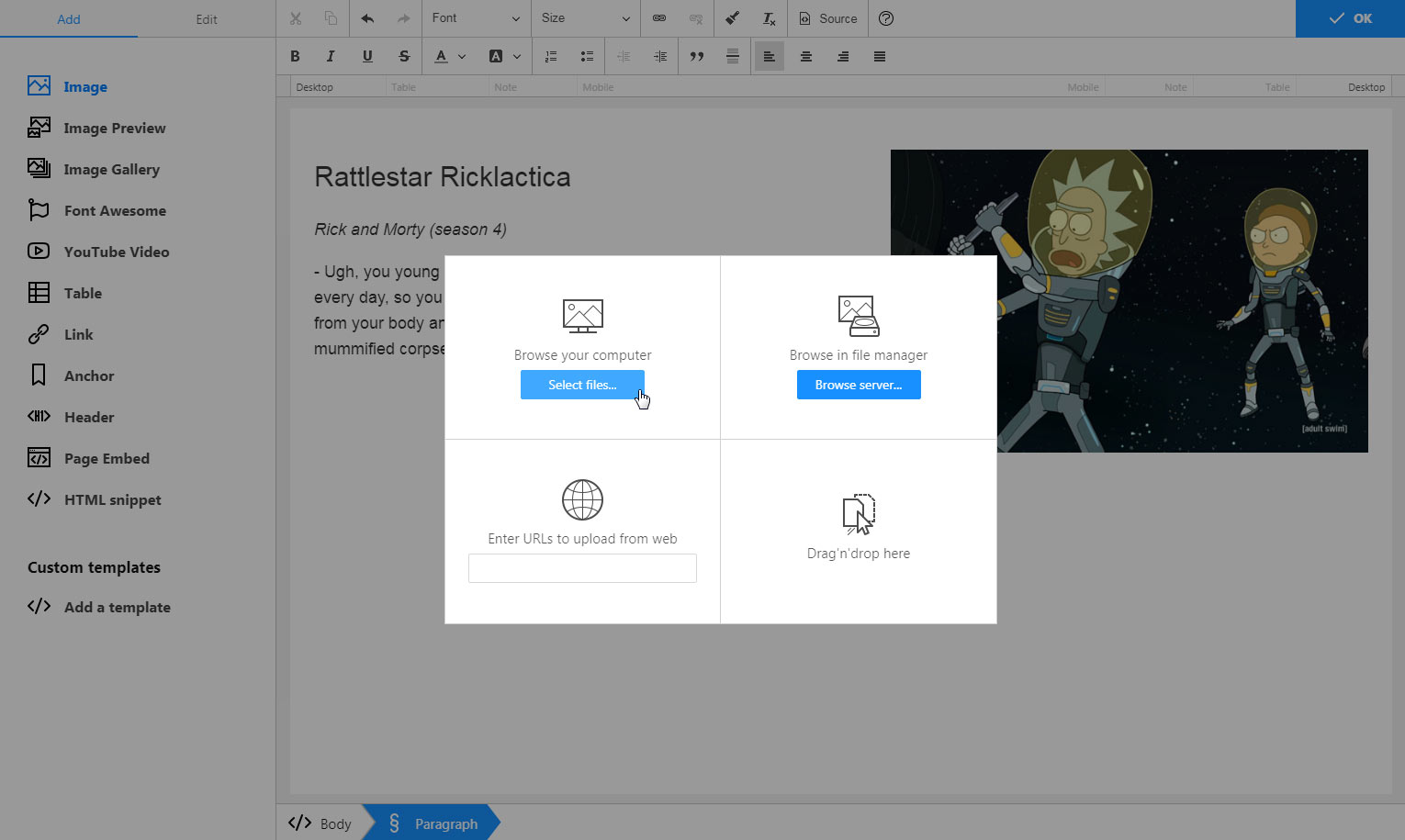The image size is (1405, 840).
Task: Toggle Bold formatting
Action: pyautogui.click(x=295, y=56)
